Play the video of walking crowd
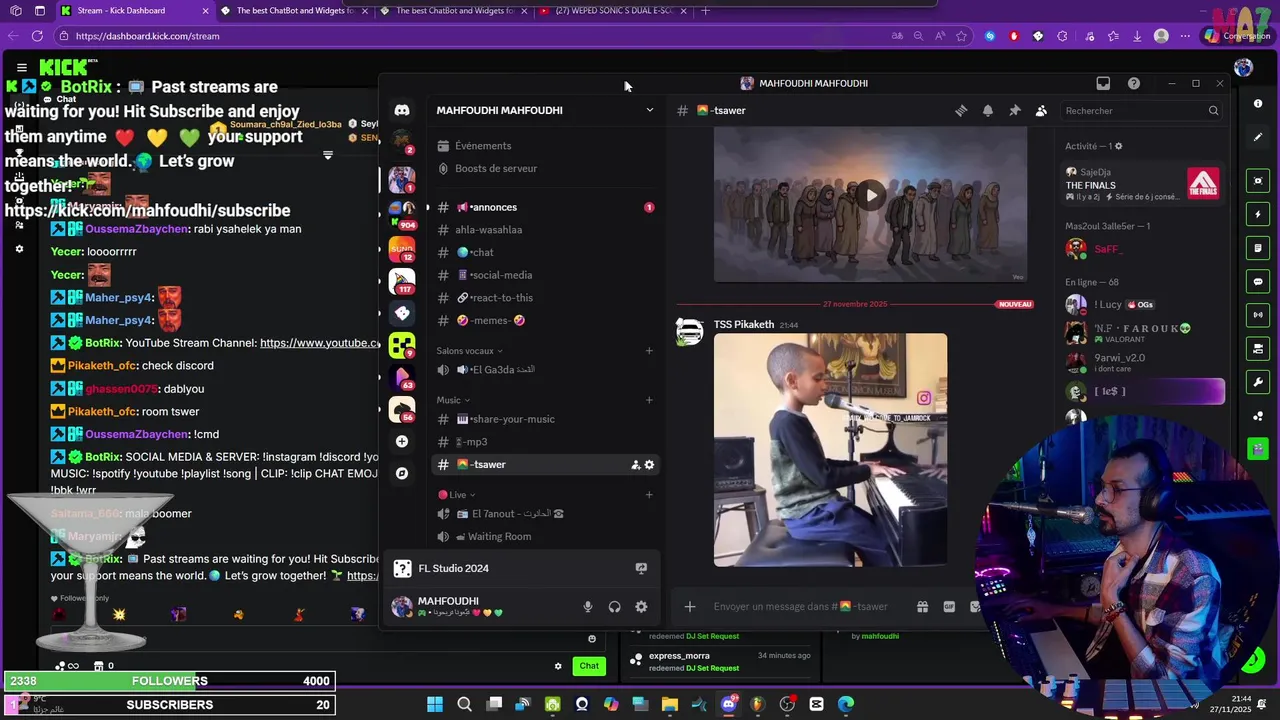This screenshot has width=1280, height=720. 871,196
